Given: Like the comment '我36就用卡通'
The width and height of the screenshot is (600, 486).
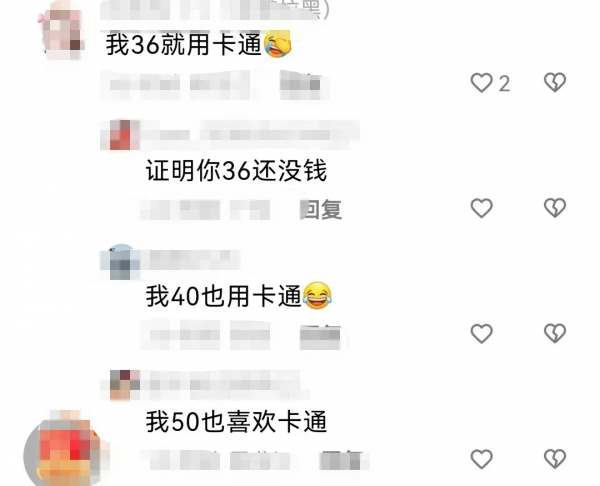Looking at the screenshot, I should point(481,83).
